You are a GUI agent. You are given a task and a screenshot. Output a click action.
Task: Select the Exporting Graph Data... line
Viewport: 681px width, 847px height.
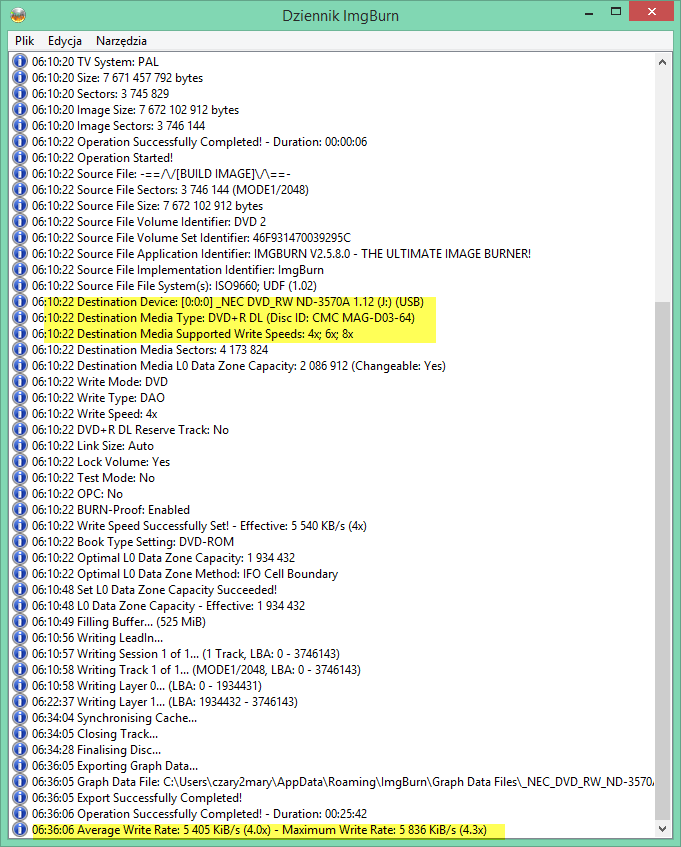(115, 766)
